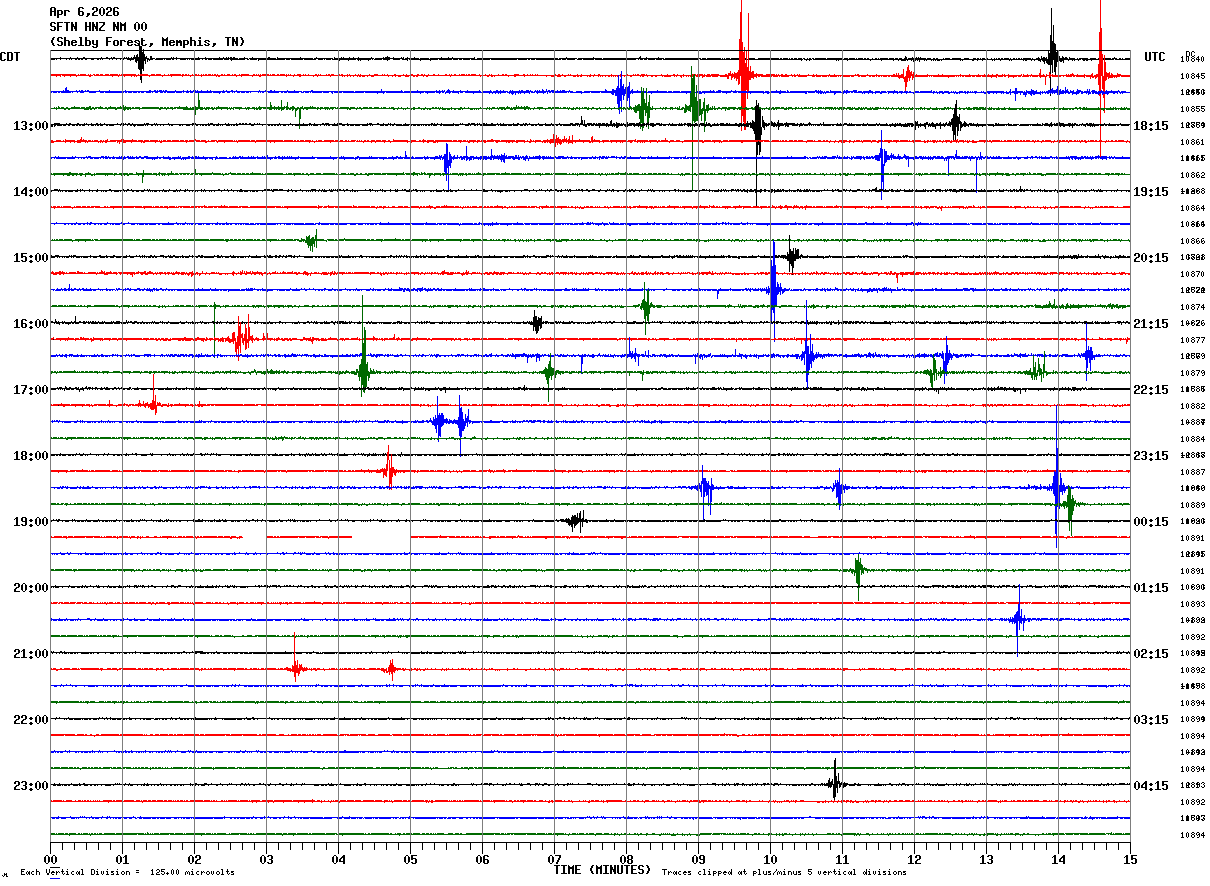Click the 22:15 UTC time label
This screenshot has width=1210, height=886.
(x=1151, y=390)
